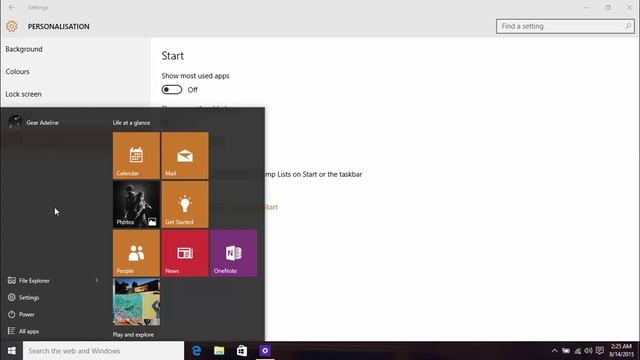The height and width of the screenshot is (360, 640).
Task: Click the search magnifier icon
Action: click(x=628, y=26)
